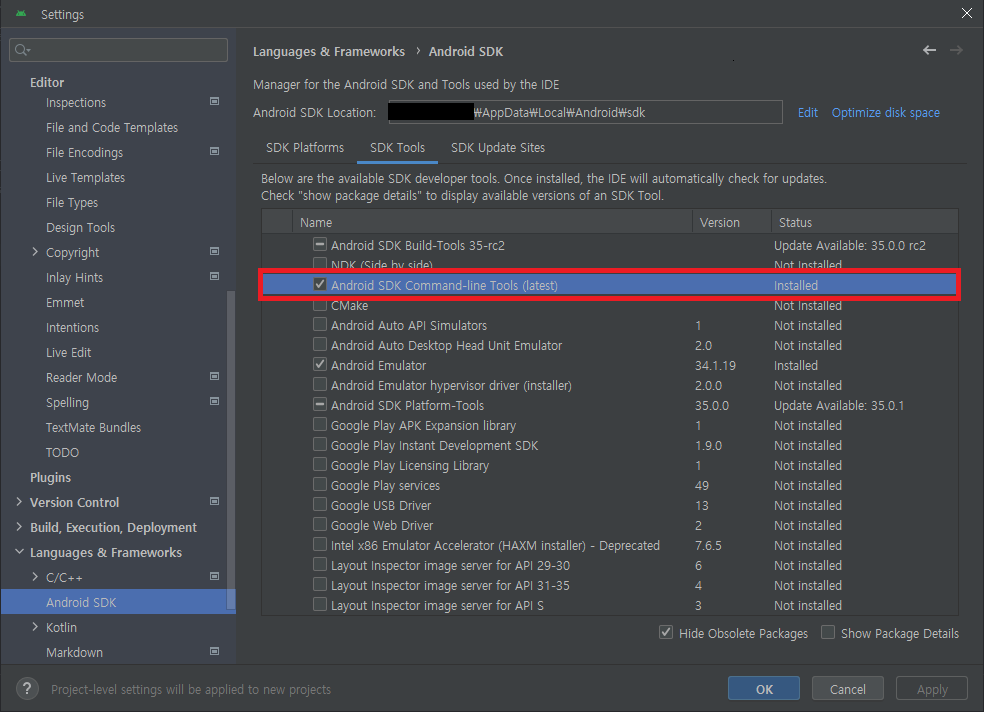Toggle Android SDK Platform-Tools checkbox
Image resolution: width=984 pixels, height=712 pixels.
point(320,405)
